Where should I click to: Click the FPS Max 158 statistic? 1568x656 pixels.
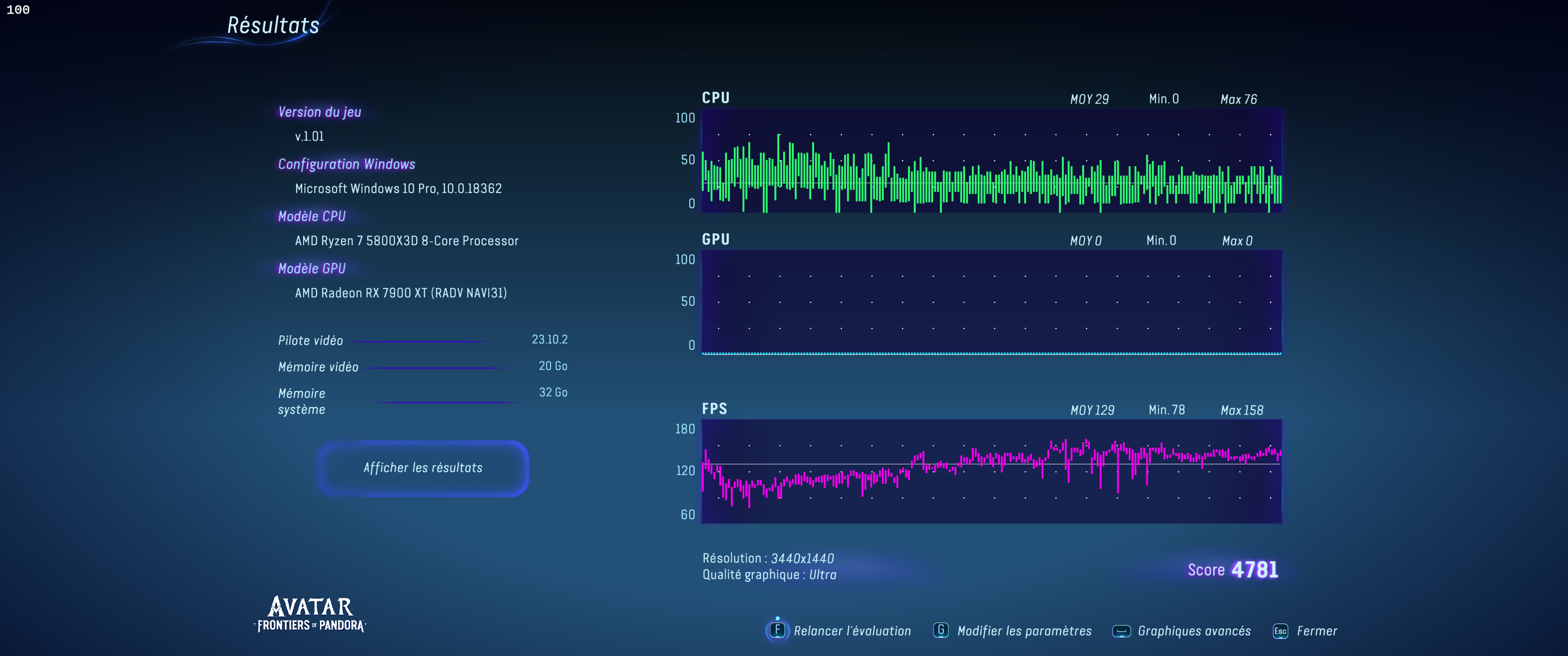pyautogui.click(x=1241, y=410)
